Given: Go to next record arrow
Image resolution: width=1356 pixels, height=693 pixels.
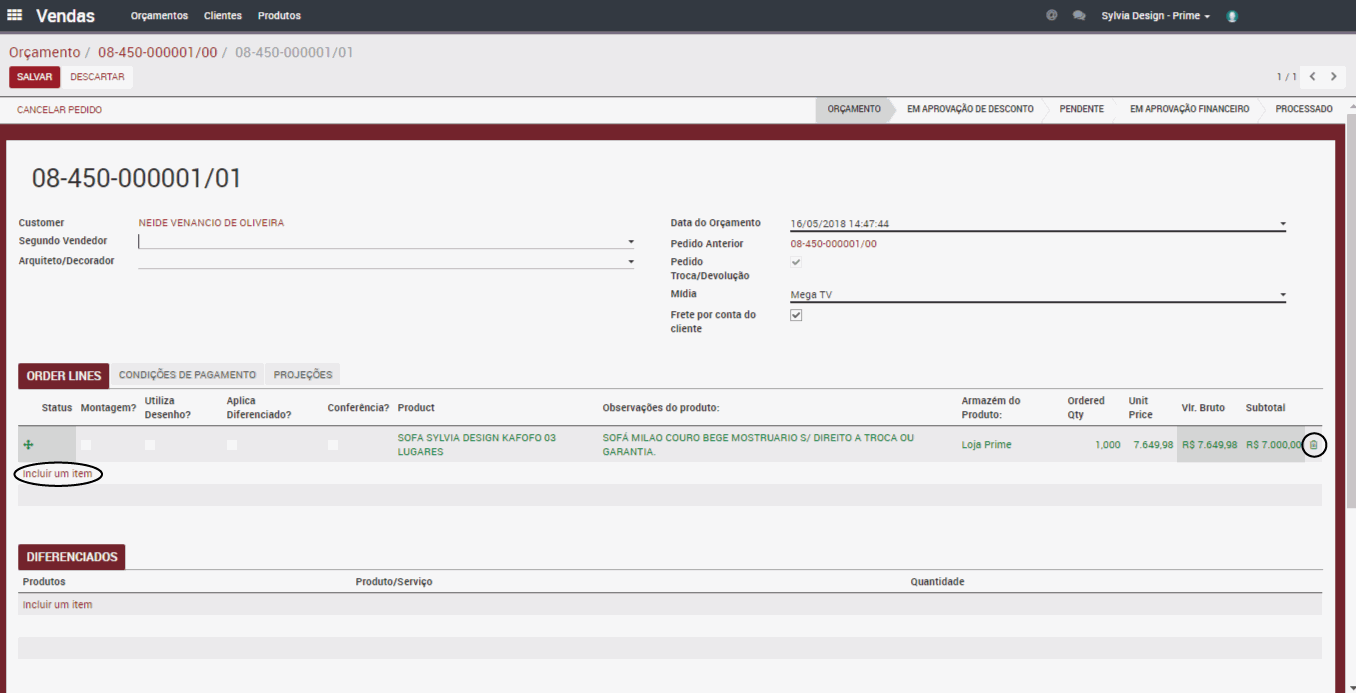Looking at the screenshot, I should 1334,77.
